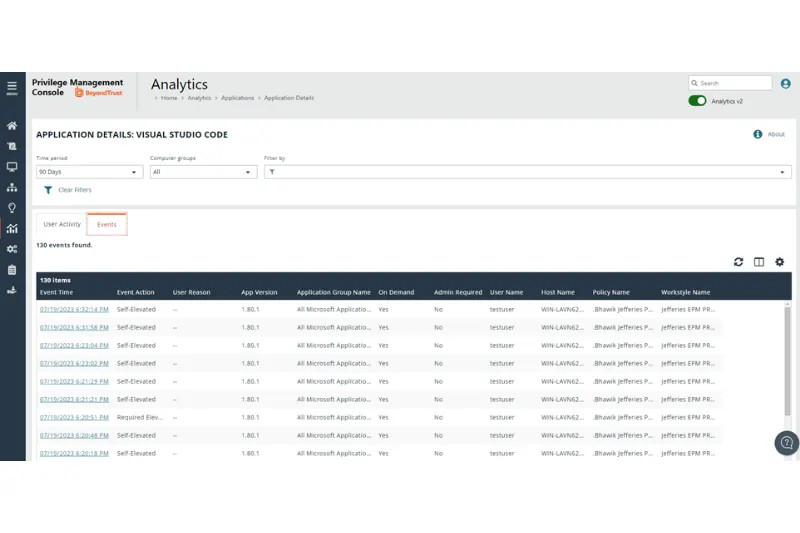Click the 'Required Elev...' event action cell

pos(140,417)
